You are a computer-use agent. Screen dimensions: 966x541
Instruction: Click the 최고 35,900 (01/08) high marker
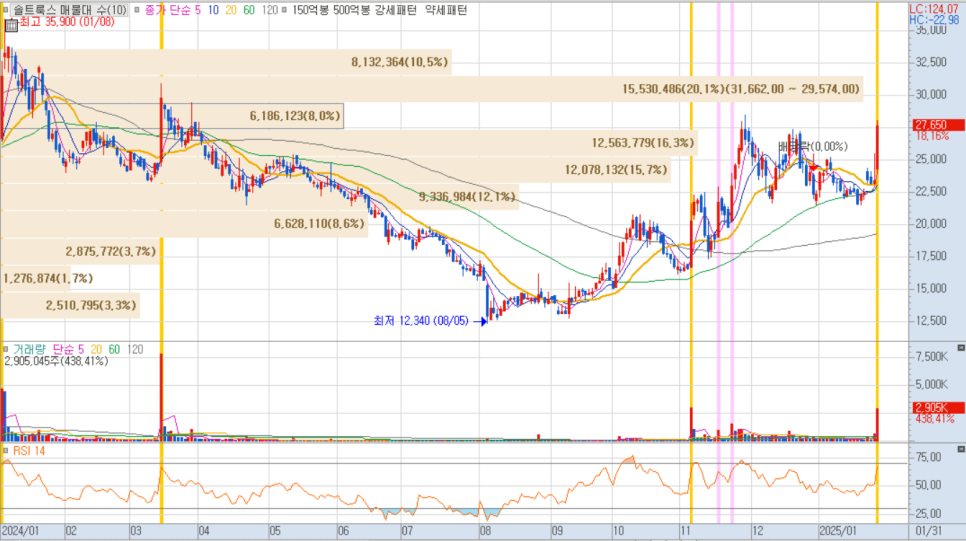click(x=67, y=22)
